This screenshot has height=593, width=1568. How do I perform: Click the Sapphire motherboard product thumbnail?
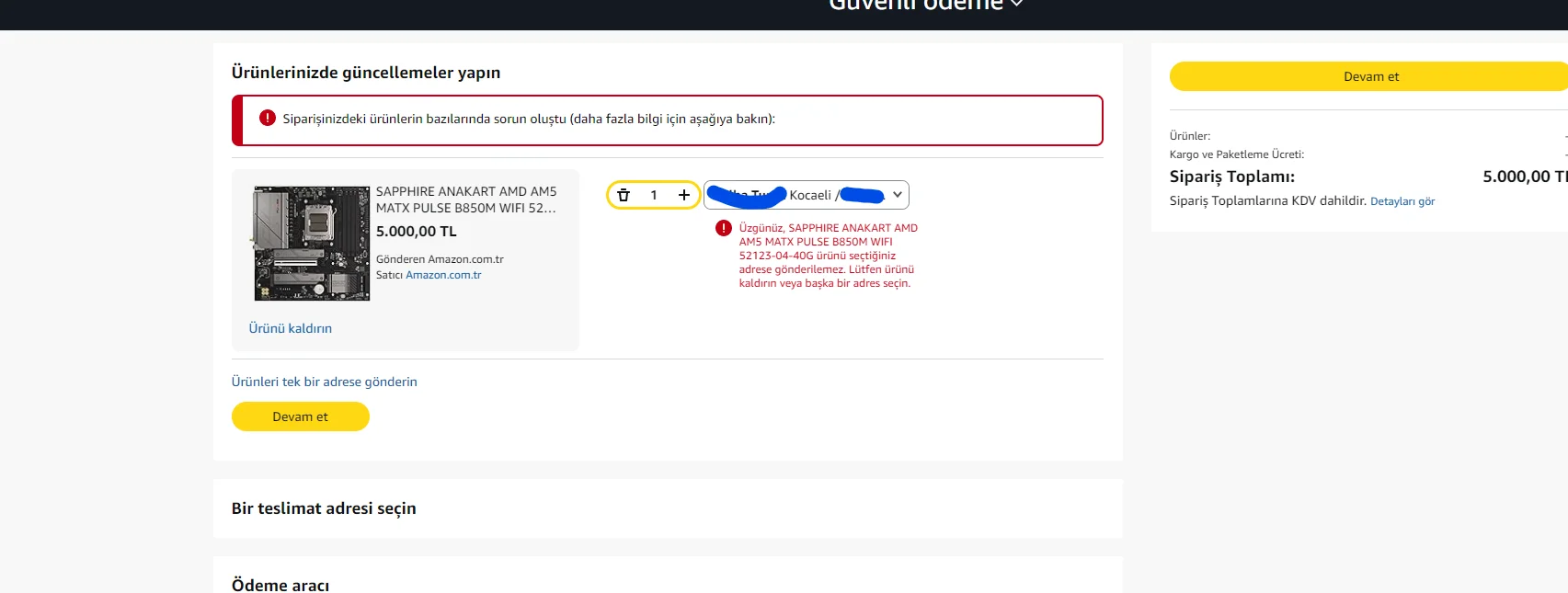coord(312,244)
